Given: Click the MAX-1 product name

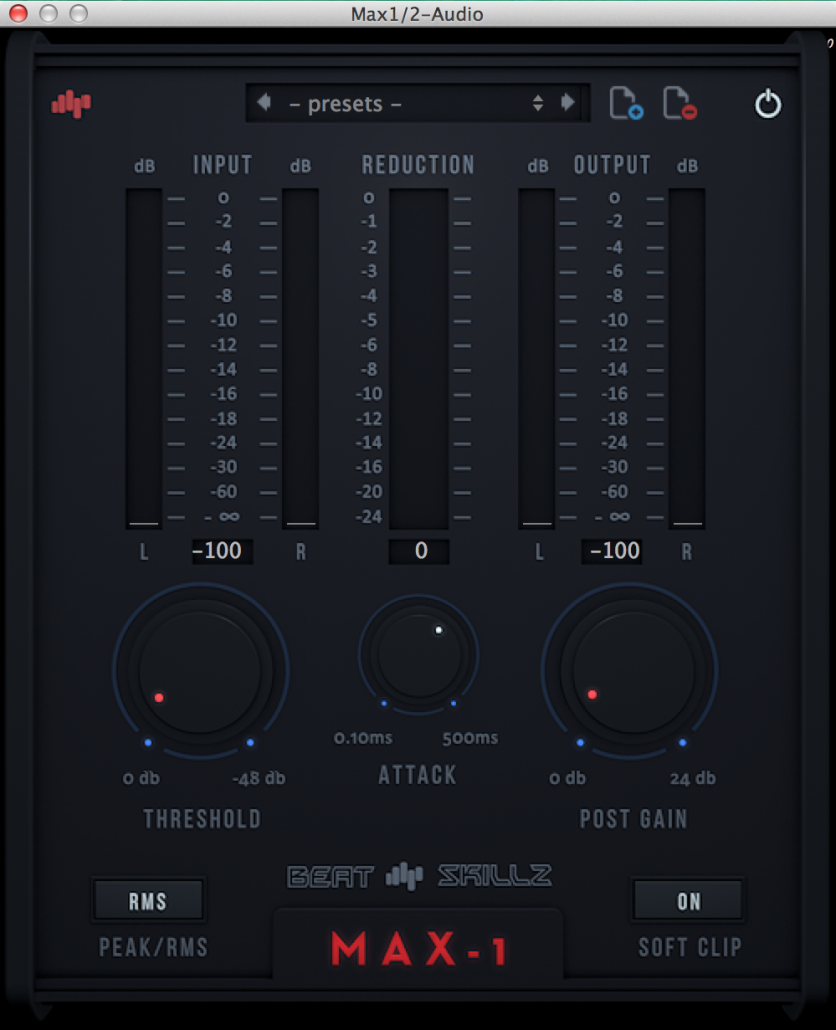Looking at the screenshot, I should pyautogui.click(x=419, y=949).
